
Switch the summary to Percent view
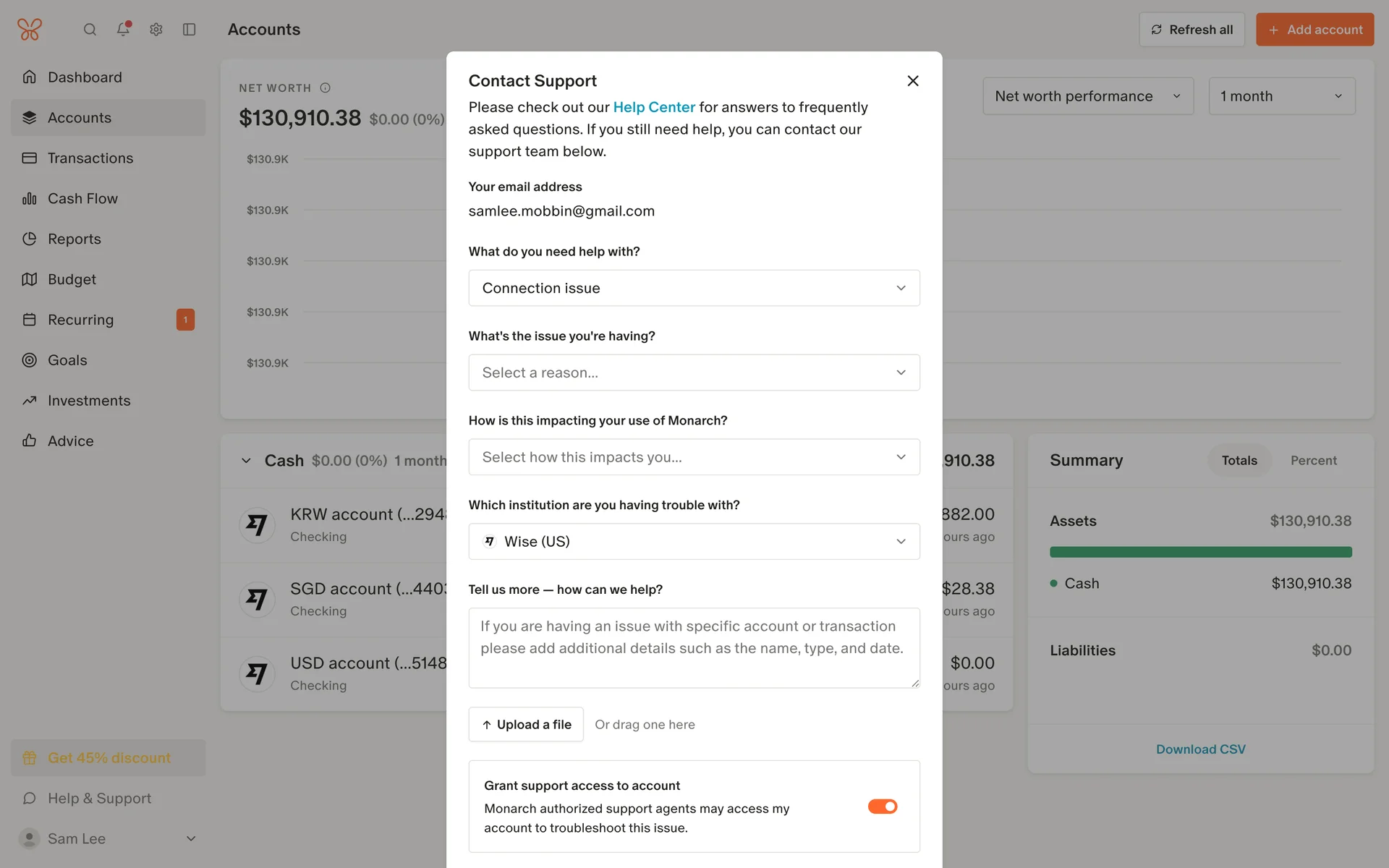(x=1313, y=461)
